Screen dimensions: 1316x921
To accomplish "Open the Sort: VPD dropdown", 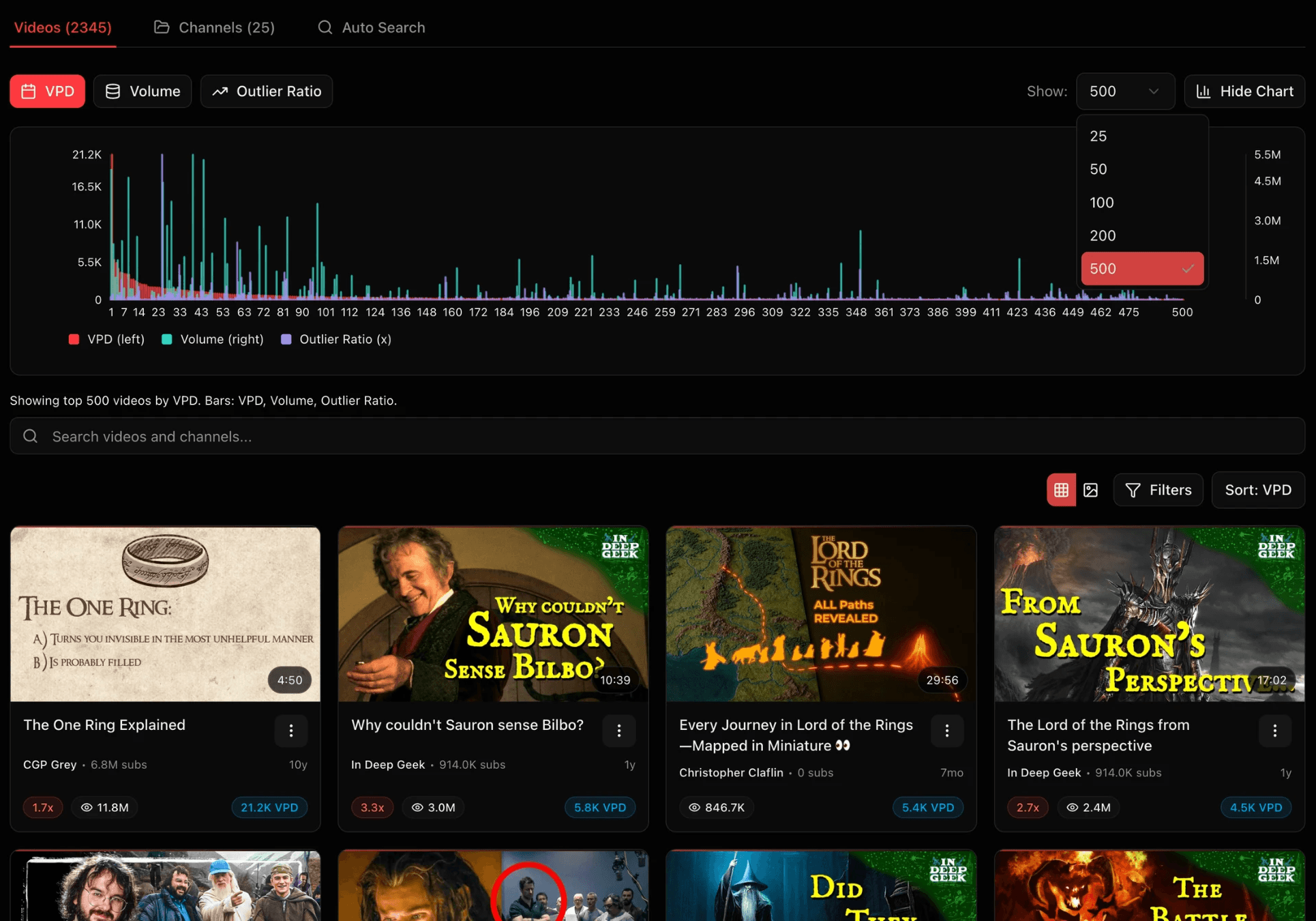I will point(1258,490).
